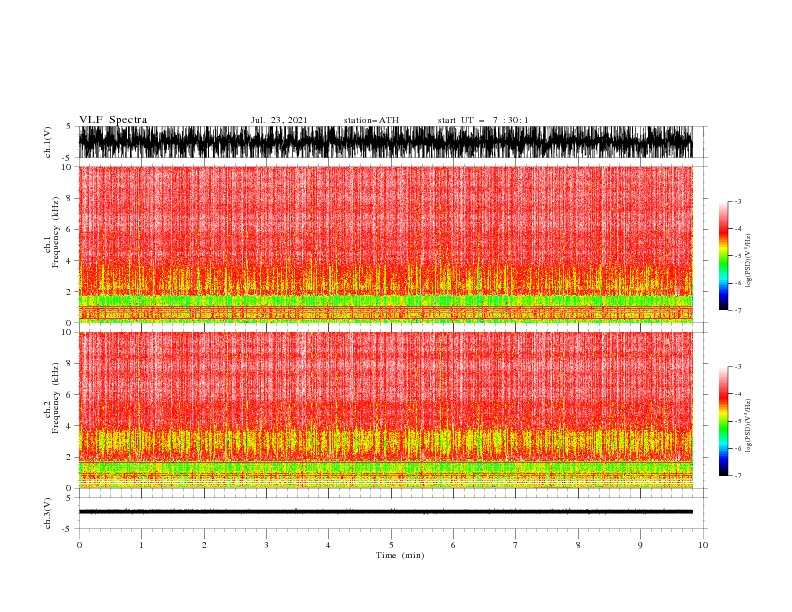Image resolution: width=792 pixels, height=612 pixels.
Task: Click time axis tick label "7"
Action: 516,545
